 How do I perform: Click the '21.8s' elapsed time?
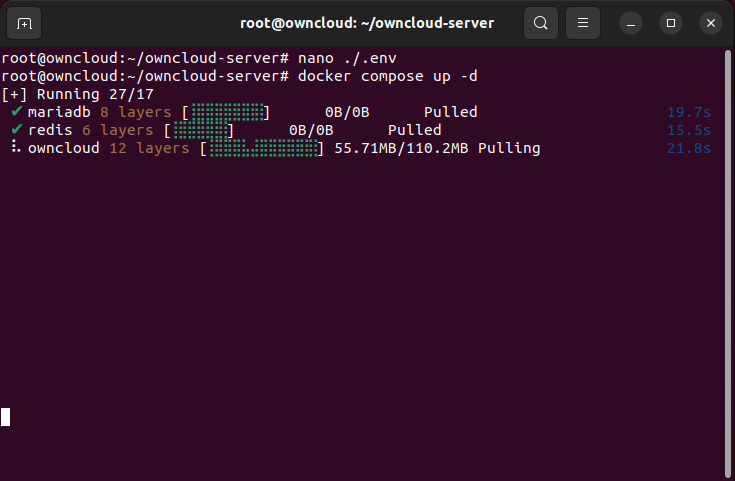[x=689, y=148]
